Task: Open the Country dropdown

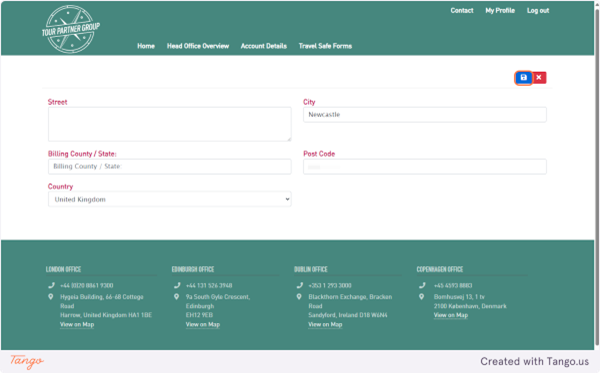Action: point(170,199)
